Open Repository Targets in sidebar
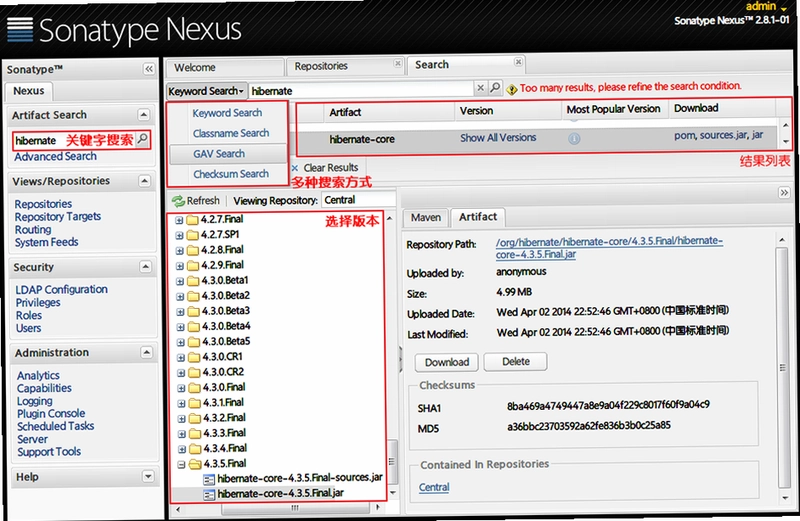Image resolution: width=800 pixels, height=521 pixels. click(x=58, y=217)
